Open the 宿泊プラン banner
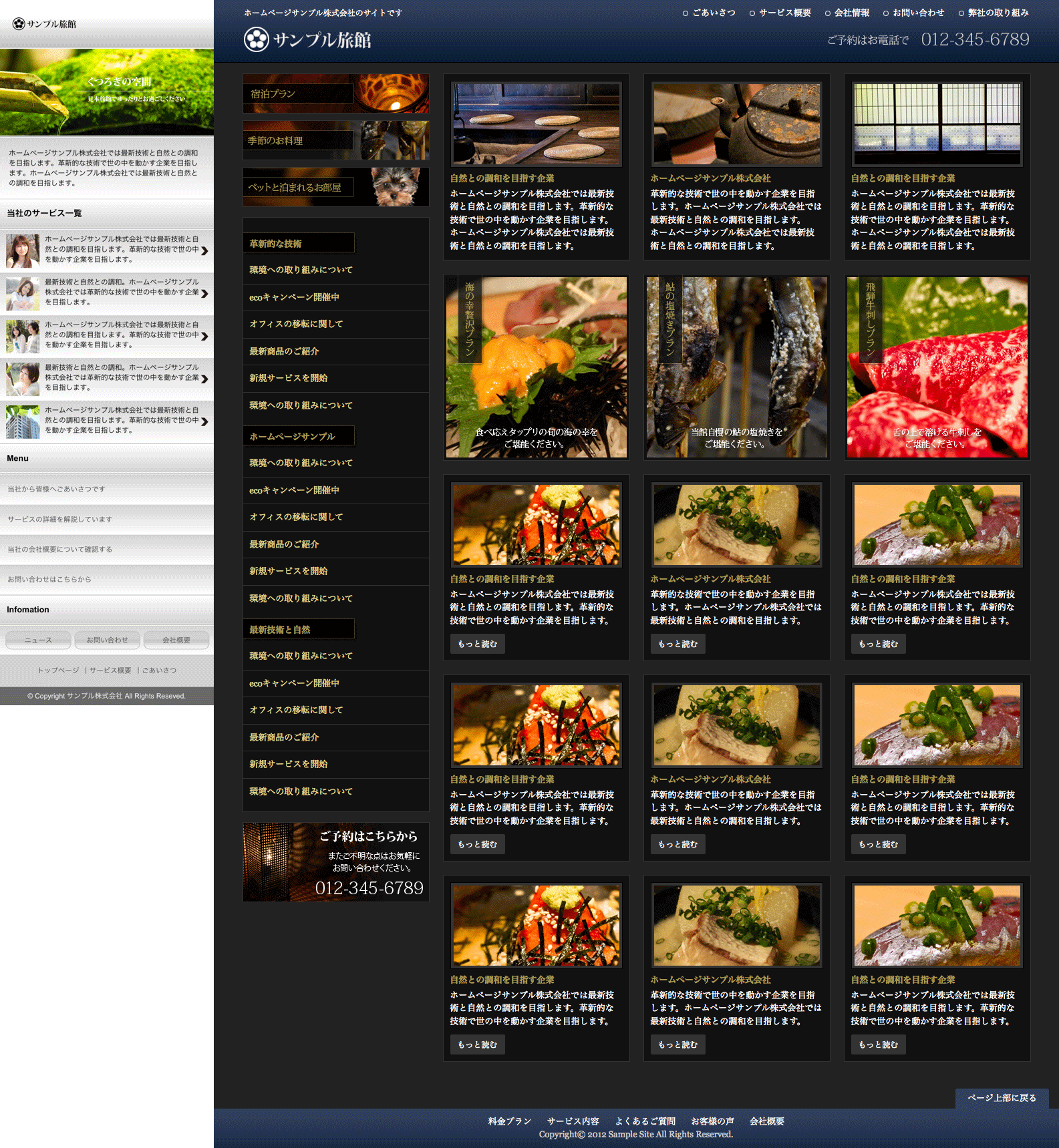 335,93
